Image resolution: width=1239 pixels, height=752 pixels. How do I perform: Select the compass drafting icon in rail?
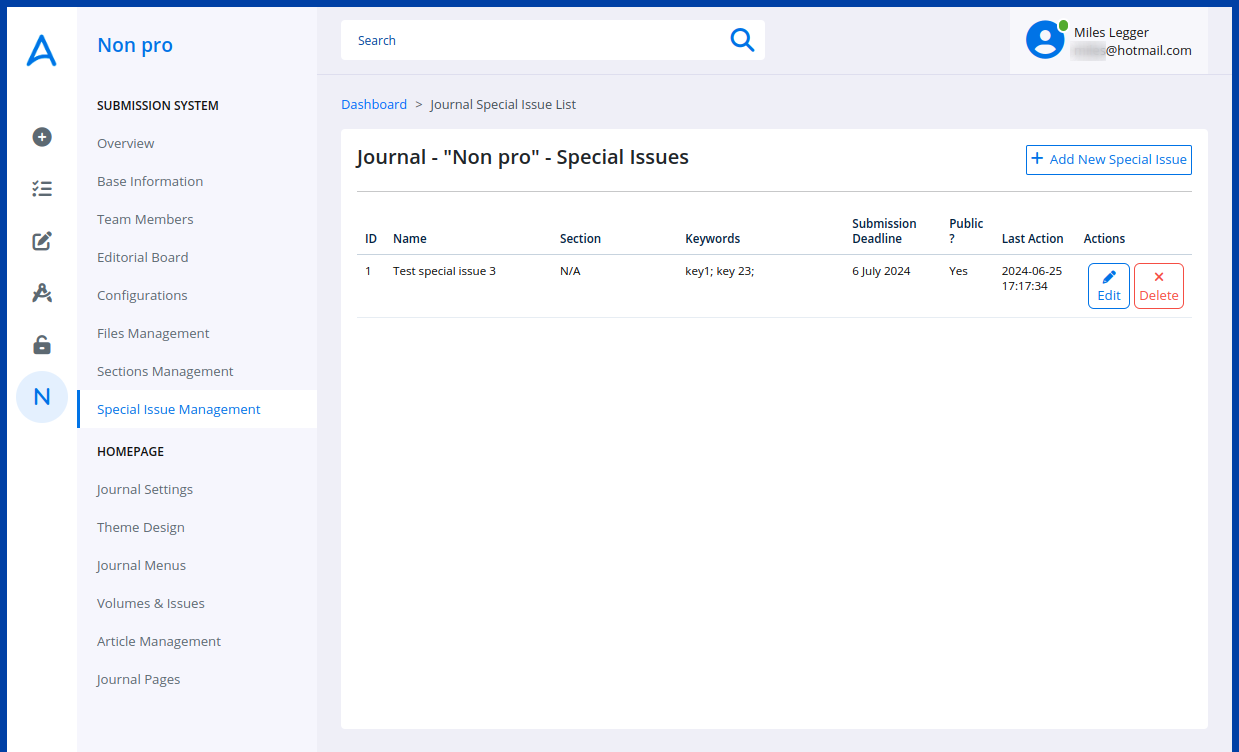(42, 293)
